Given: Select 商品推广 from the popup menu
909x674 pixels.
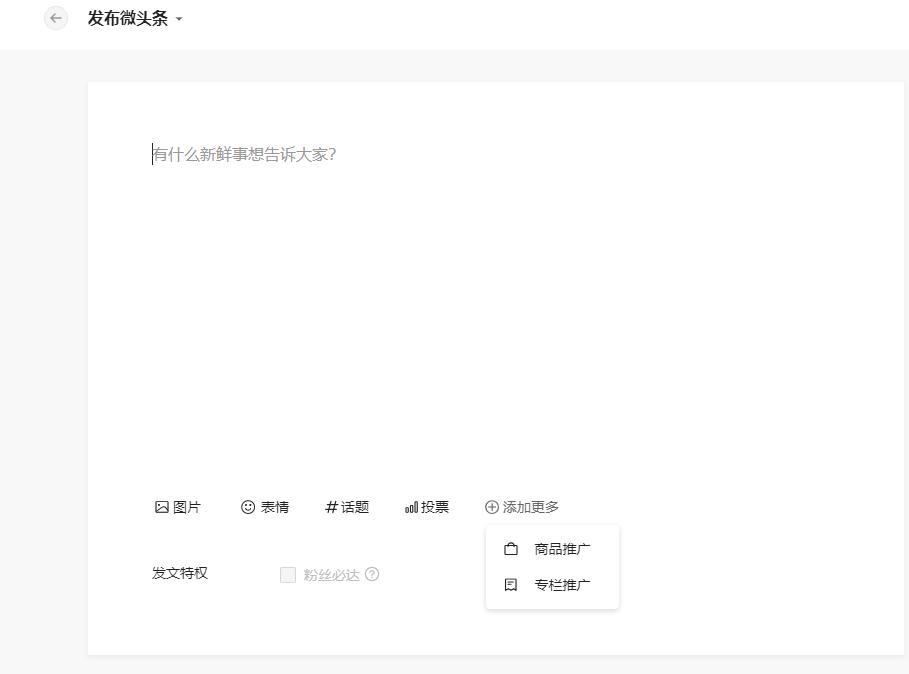Looking at the screenshot, I should (x=562, y=548).
